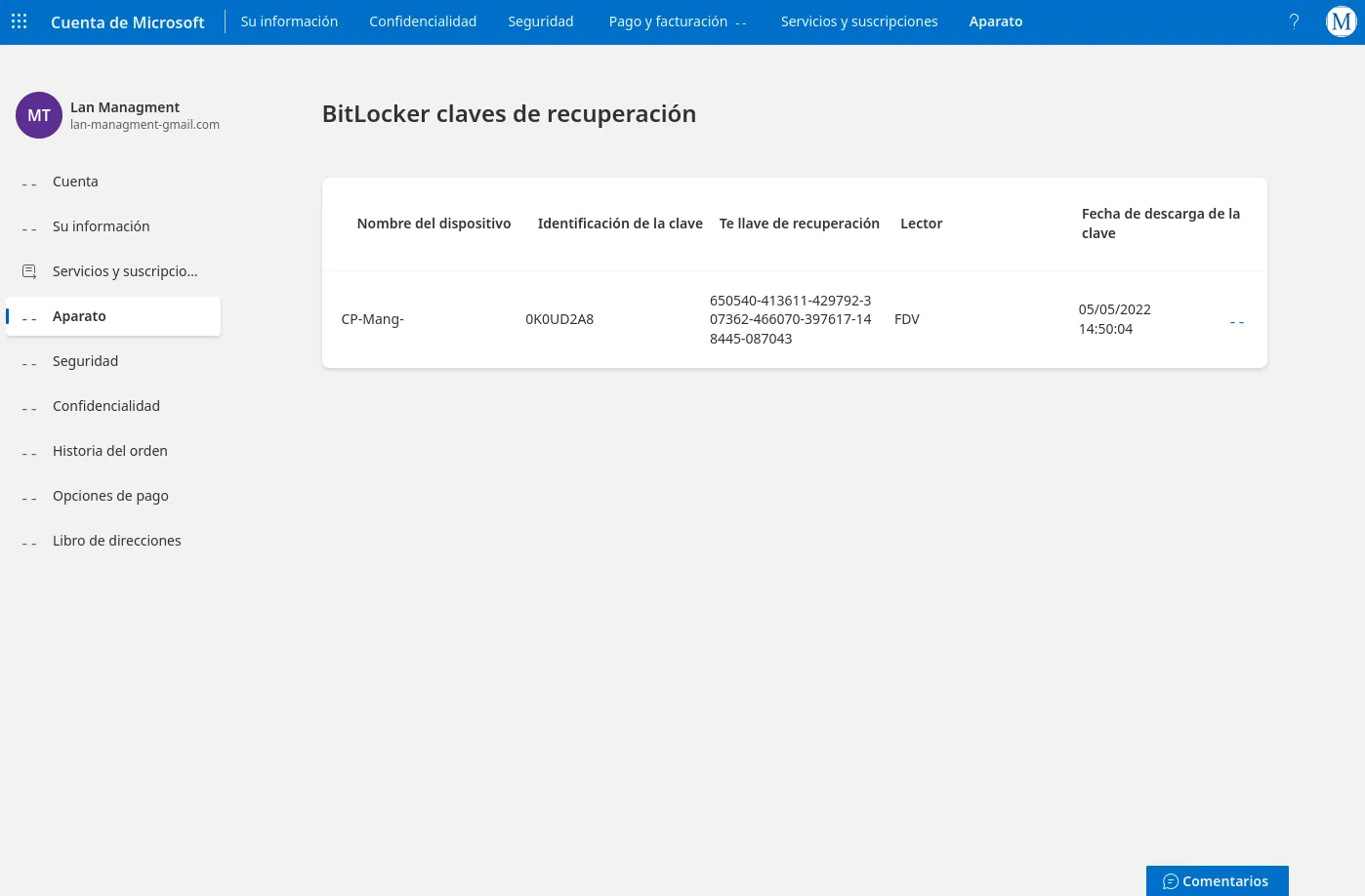Image resolution: width=1365 pixels, height=896 pixels.
Task: Open row options for CP-Mang- device
Action: [1237, 322]
